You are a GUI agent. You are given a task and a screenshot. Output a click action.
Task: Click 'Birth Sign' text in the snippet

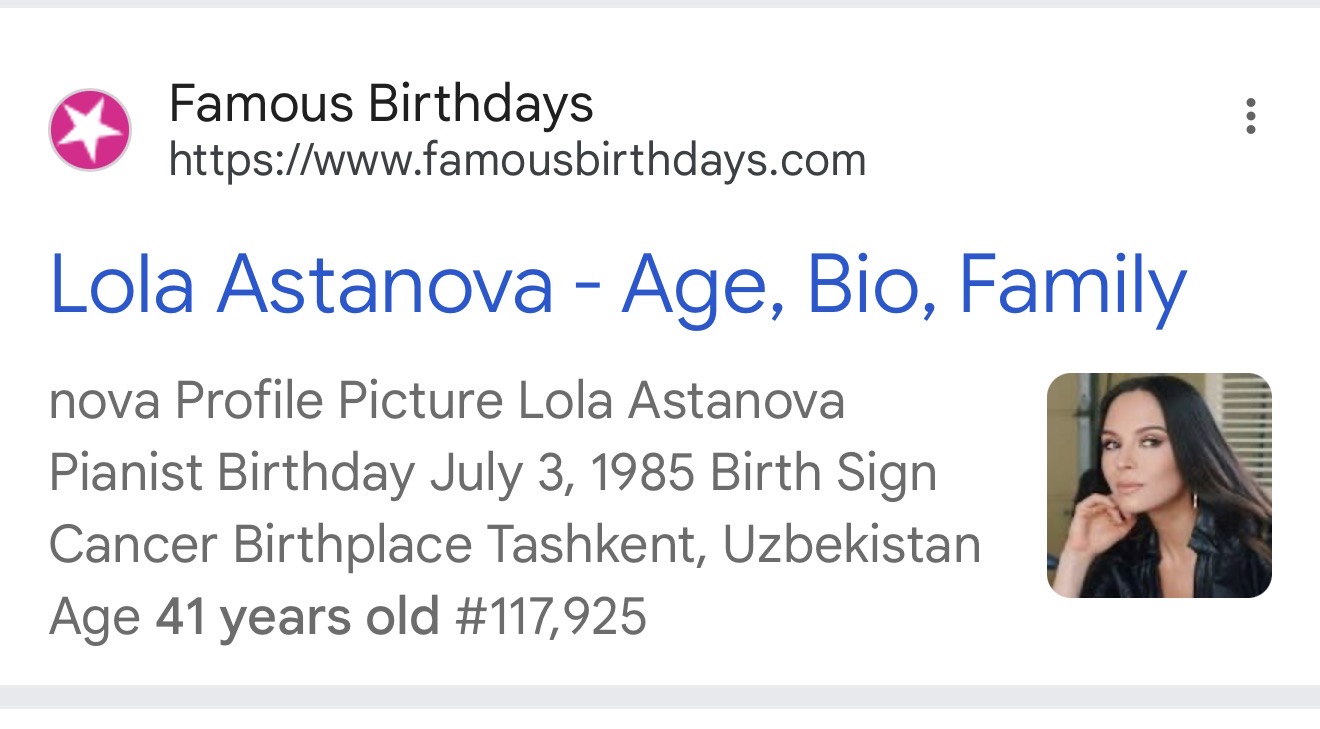(x=824, y=474)
